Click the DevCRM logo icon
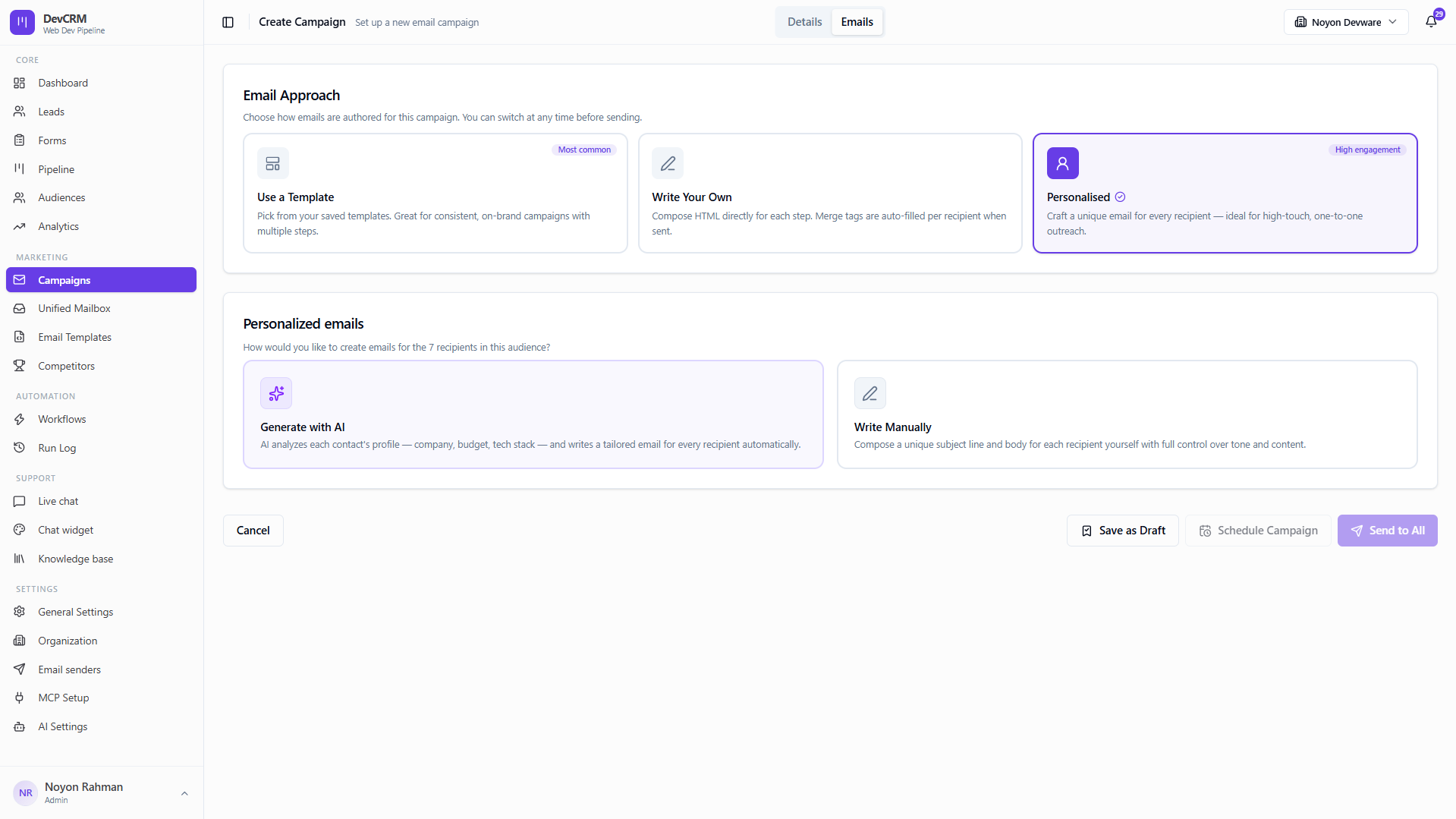This screenshot has height=819, width=1456. click(22, 23)
